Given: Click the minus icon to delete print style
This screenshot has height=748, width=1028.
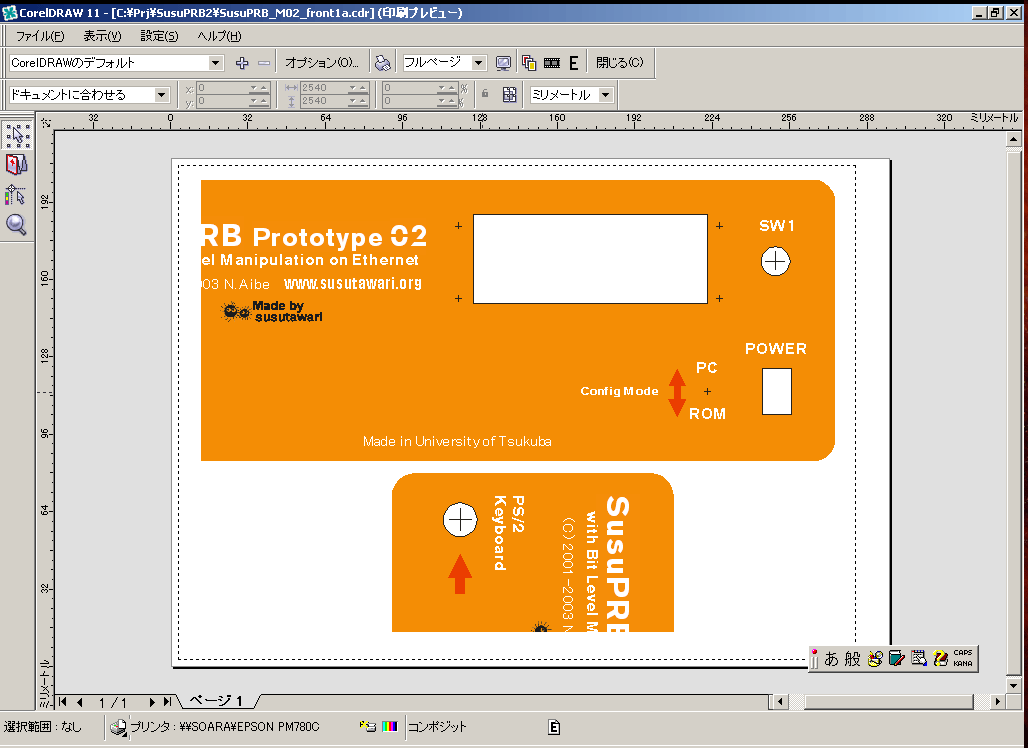Looking at the screenshot, I should [264, 63].
